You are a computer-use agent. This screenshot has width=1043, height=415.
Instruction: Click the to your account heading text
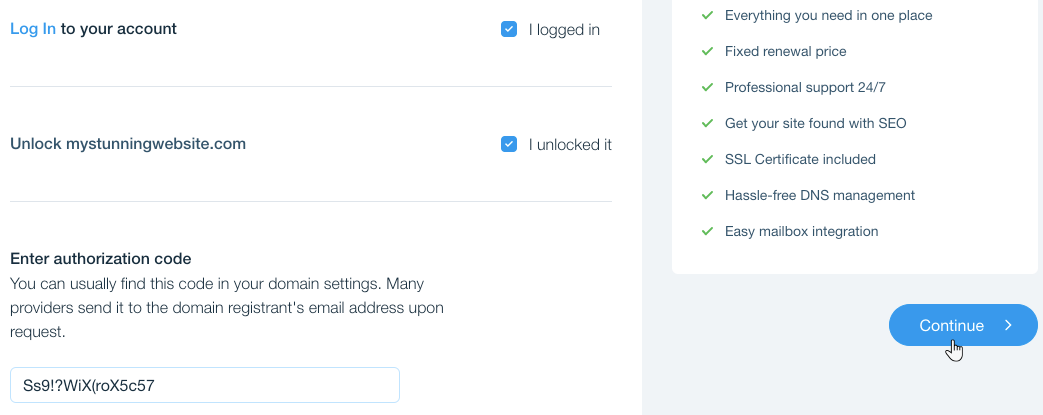coord(118,29)
